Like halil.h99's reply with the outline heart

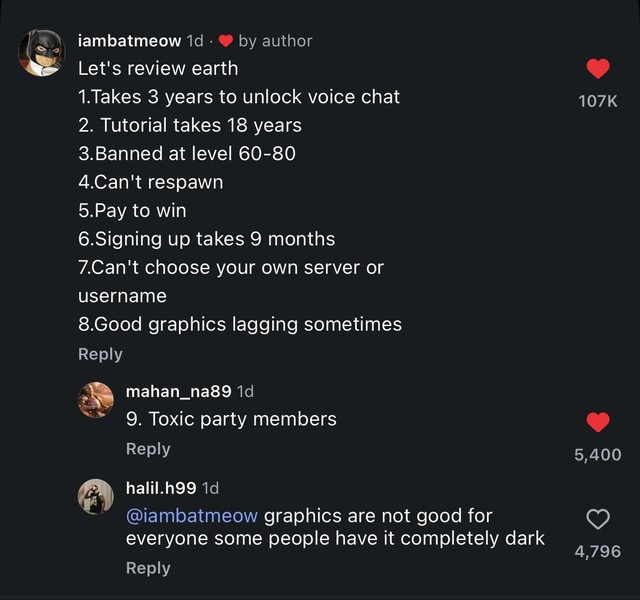598,519
